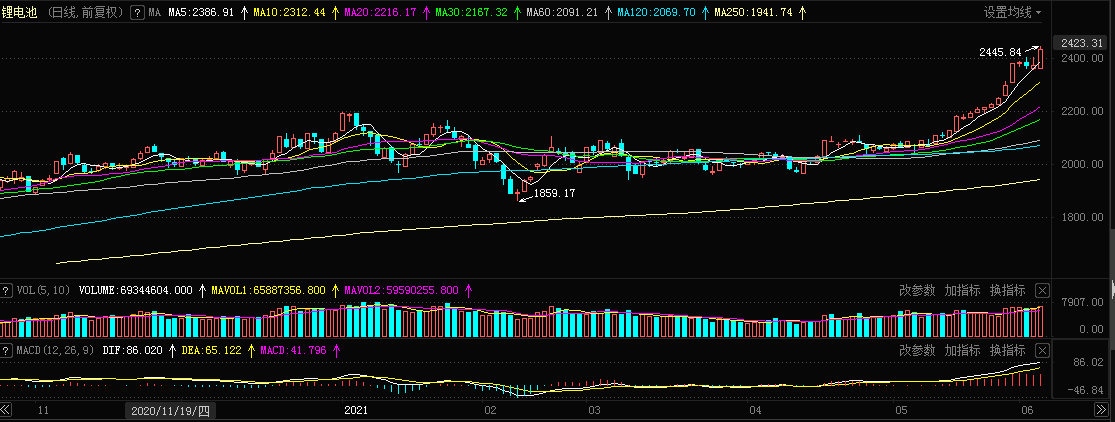Click the 2021 label on timeline
1115x422 pixels.
tap(357, 411)
